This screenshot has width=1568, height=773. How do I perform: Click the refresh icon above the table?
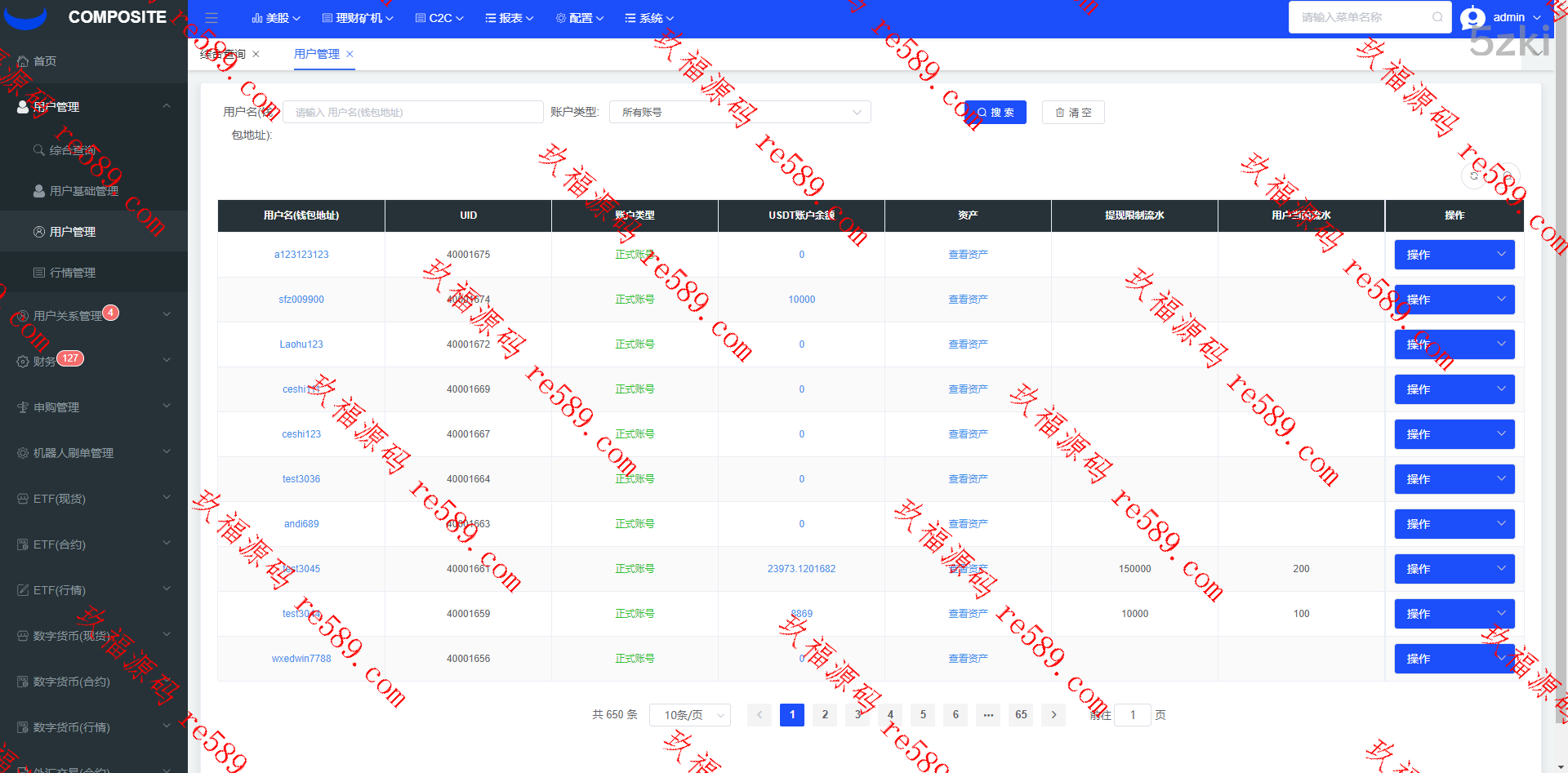tap(1474, 176)
